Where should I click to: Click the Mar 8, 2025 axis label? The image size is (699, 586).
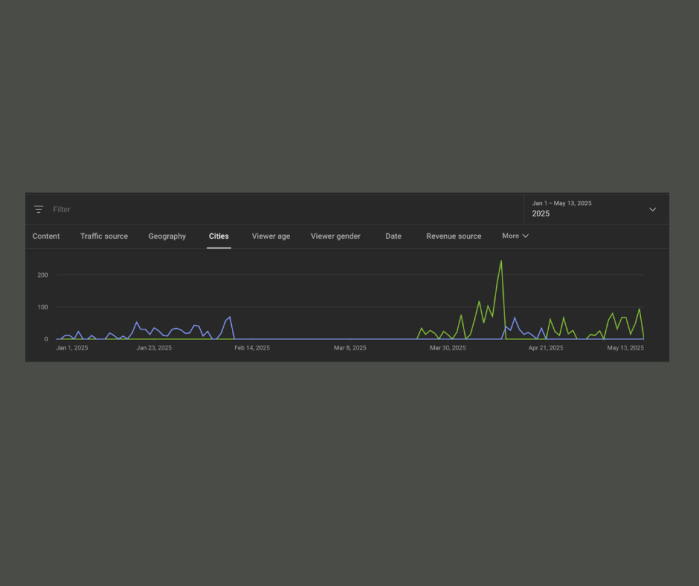pos(350,348)
